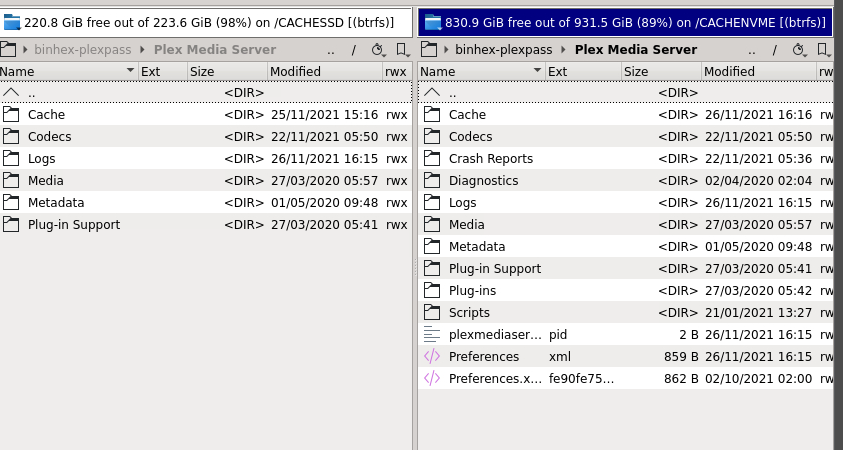Click the panel divider handle between the two panes
This screenshot has width=843, height=450.
(x=415, y=266)
